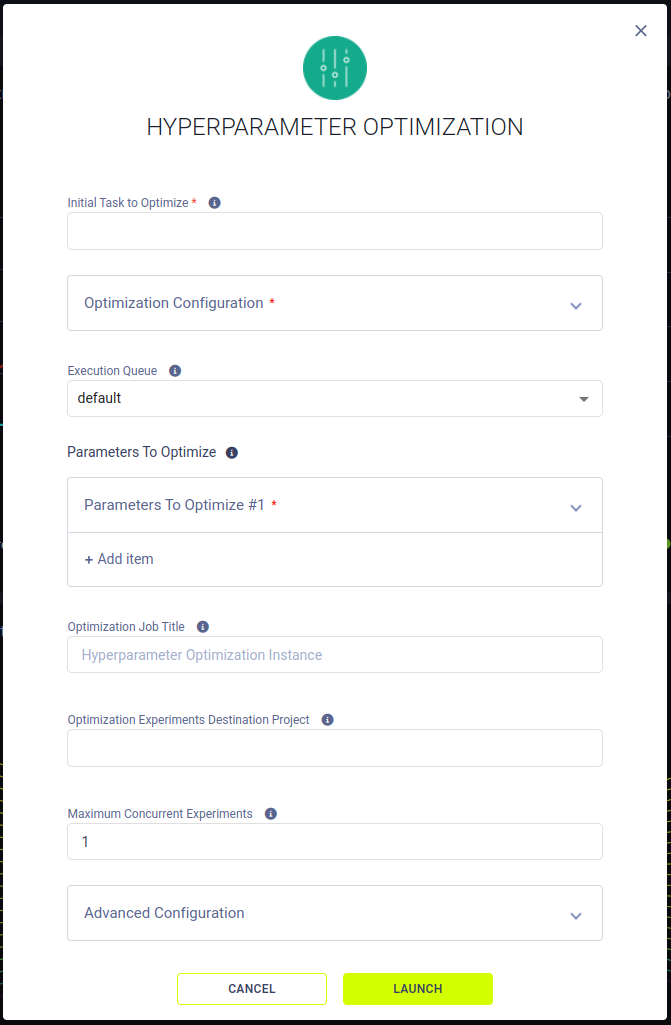This screenshot has width=671, height=1025.
Task: Open the Execution Queue default dropdown
Action: pyautogui.click(x=335, y=398)
